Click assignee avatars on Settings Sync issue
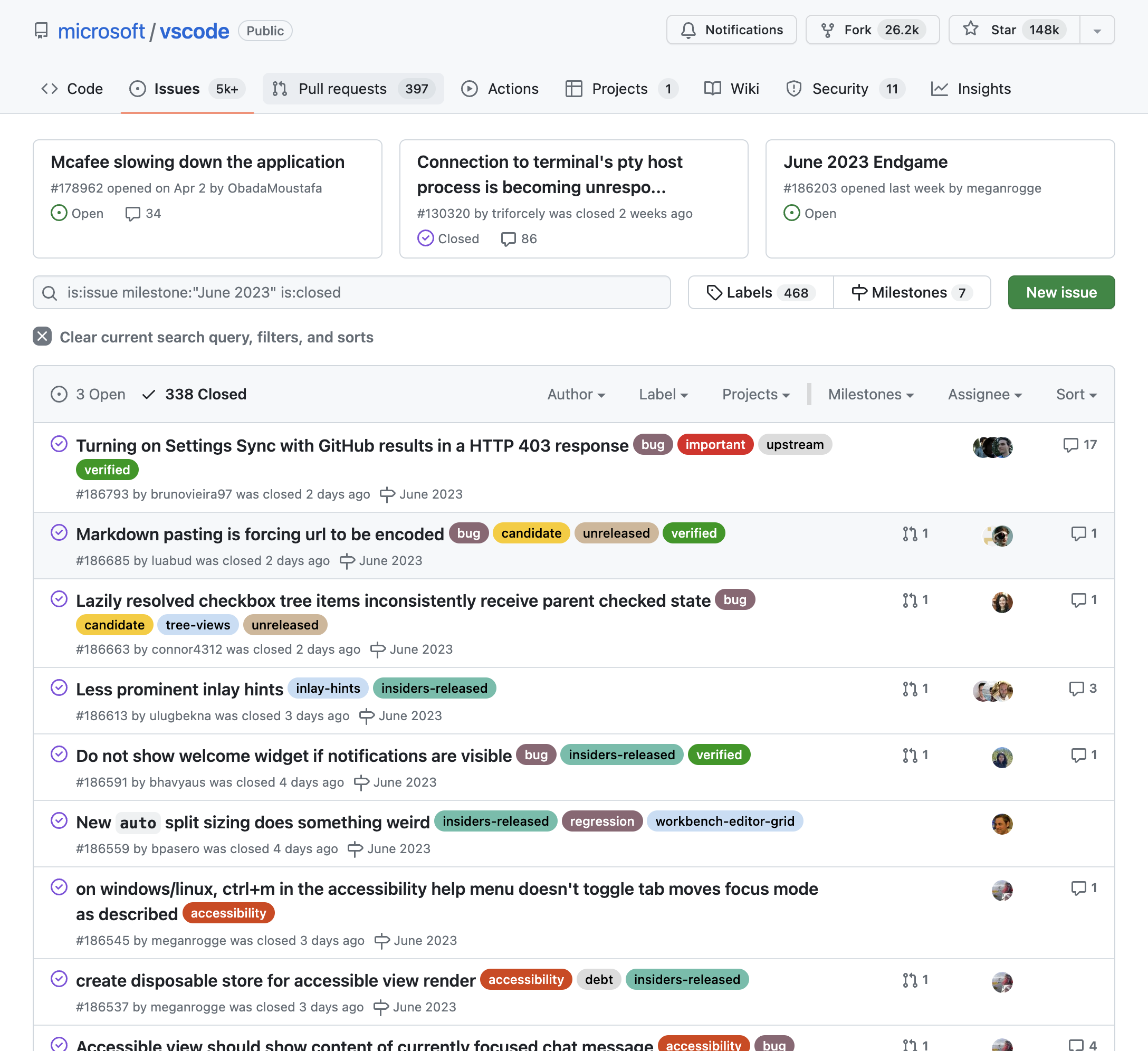This screenshot has height=1051, width=1148. tap(992, 447)
